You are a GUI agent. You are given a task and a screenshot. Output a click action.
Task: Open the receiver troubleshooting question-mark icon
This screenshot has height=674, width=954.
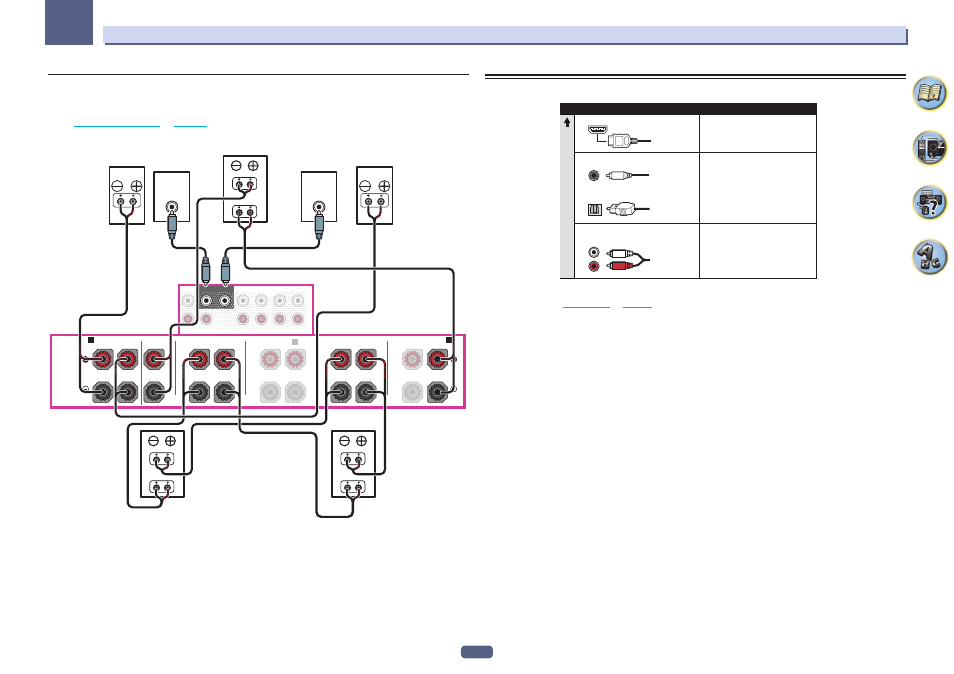pos(929,203)
